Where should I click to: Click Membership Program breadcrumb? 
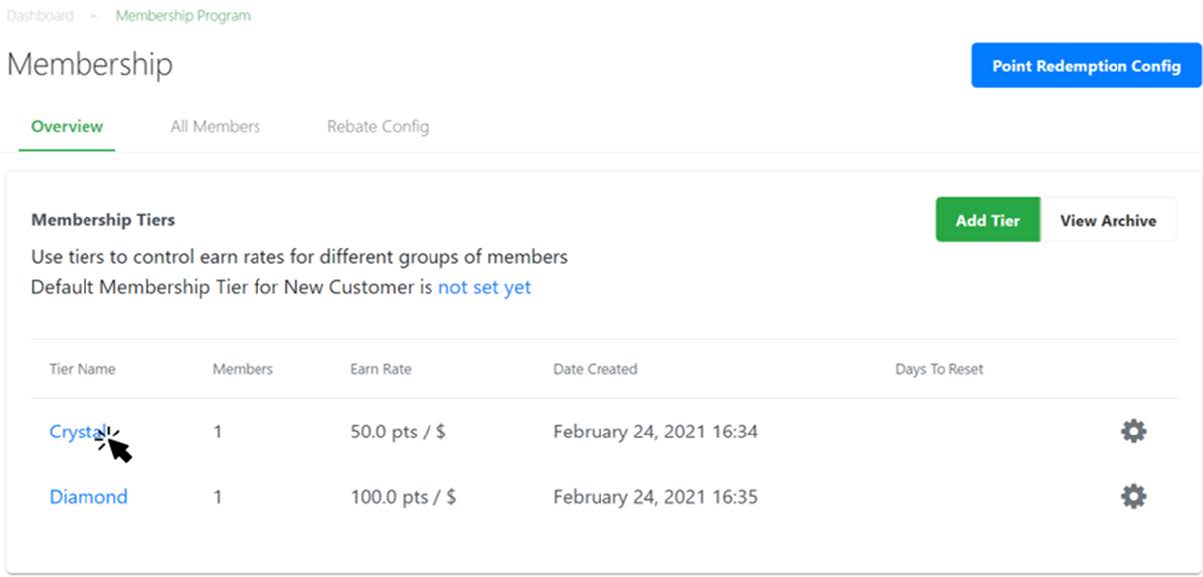click(x=183, y=16)
